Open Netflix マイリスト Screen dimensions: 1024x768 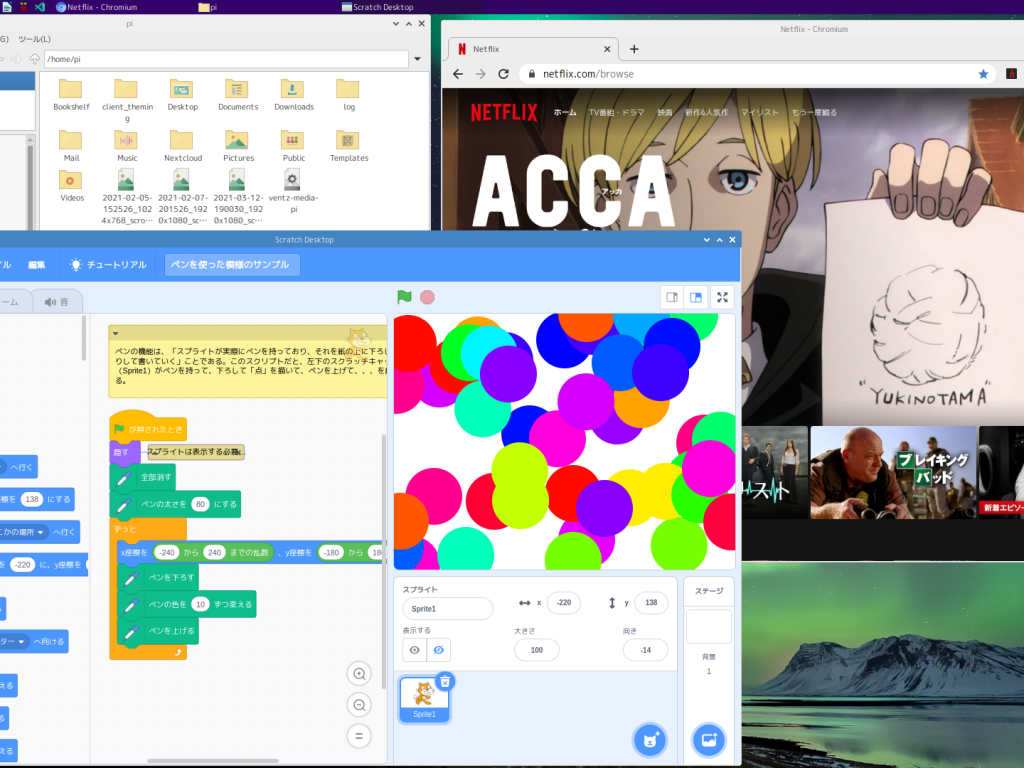(760, 112)
